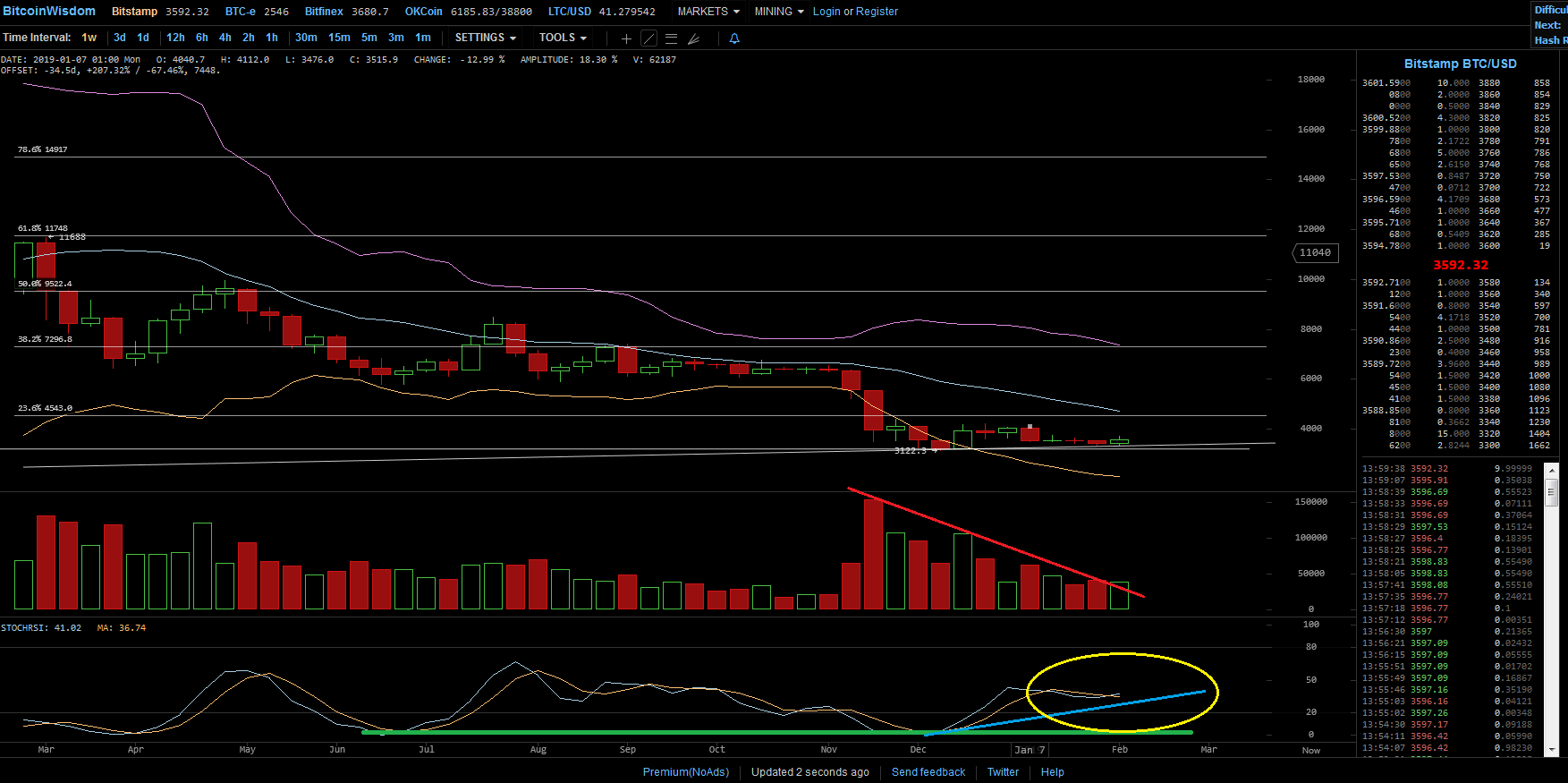Click the MA: 36.74 indicator value
This screenshot has height=783, width=1568.
[x=122, y=628]
